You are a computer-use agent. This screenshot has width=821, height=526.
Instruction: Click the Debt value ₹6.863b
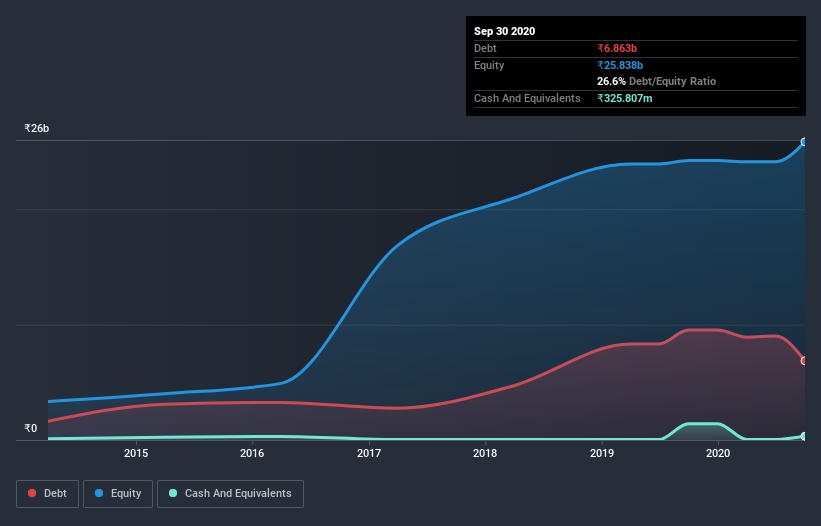click(617, 48)
